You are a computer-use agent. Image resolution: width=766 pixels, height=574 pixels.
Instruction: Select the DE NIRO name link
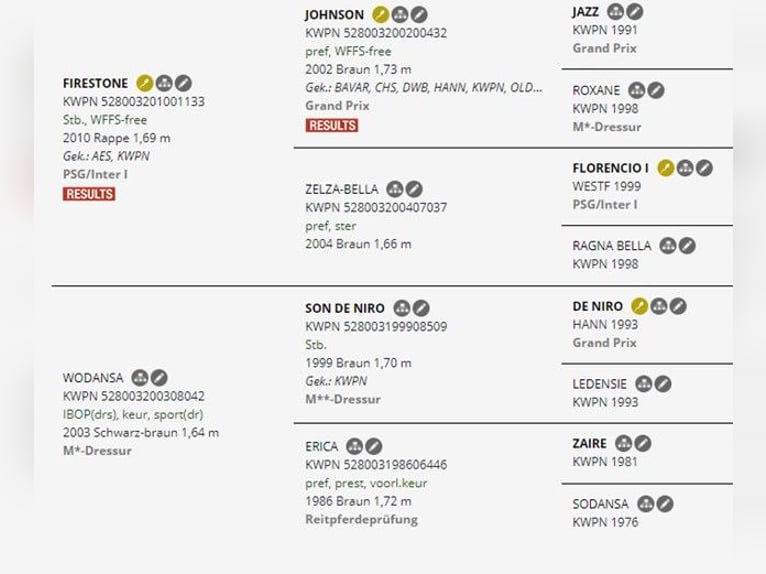coord(597,306)
